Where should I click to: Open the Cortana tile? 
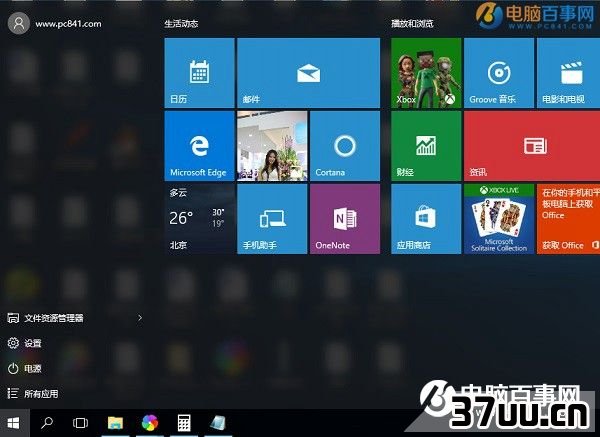(x=345, y=146)
